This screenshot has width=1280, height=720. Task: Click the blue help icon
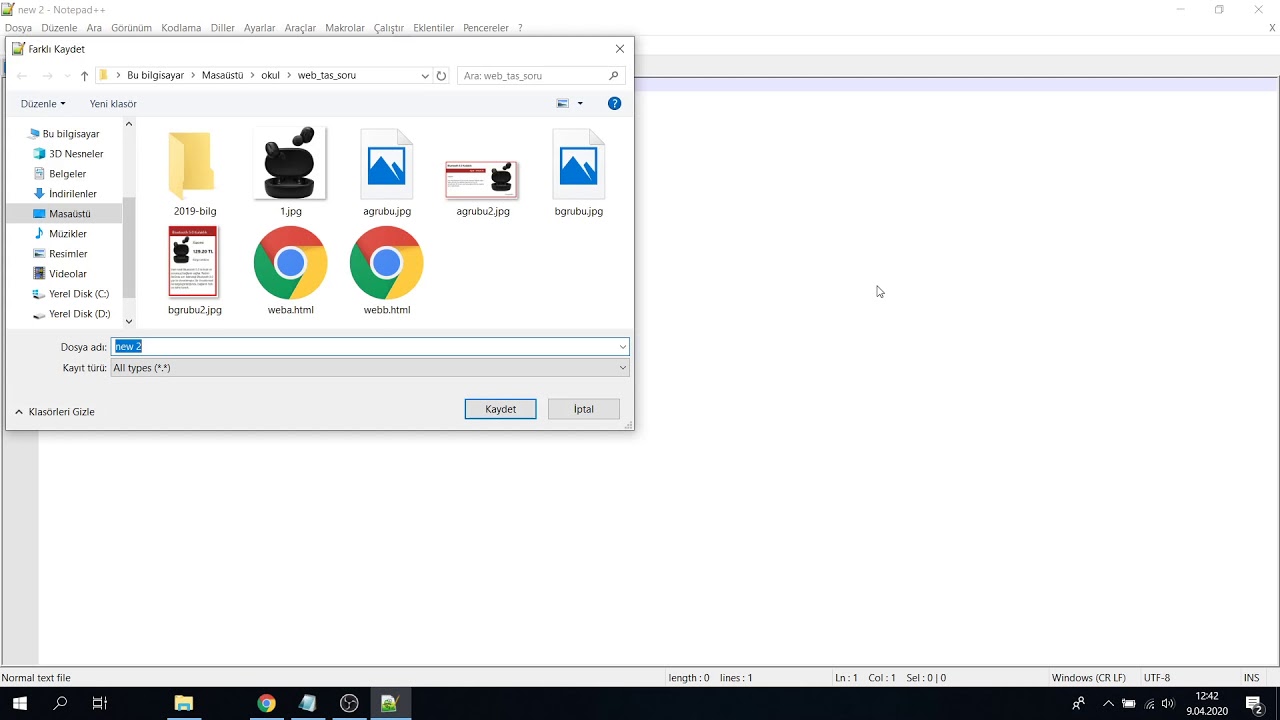(x=615, y=104)
